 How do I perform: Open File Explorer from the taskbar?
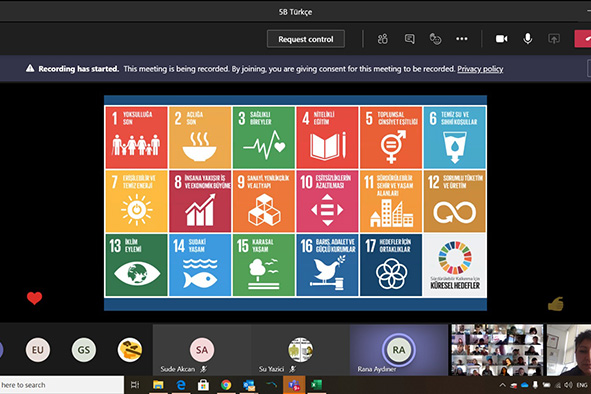158,385
